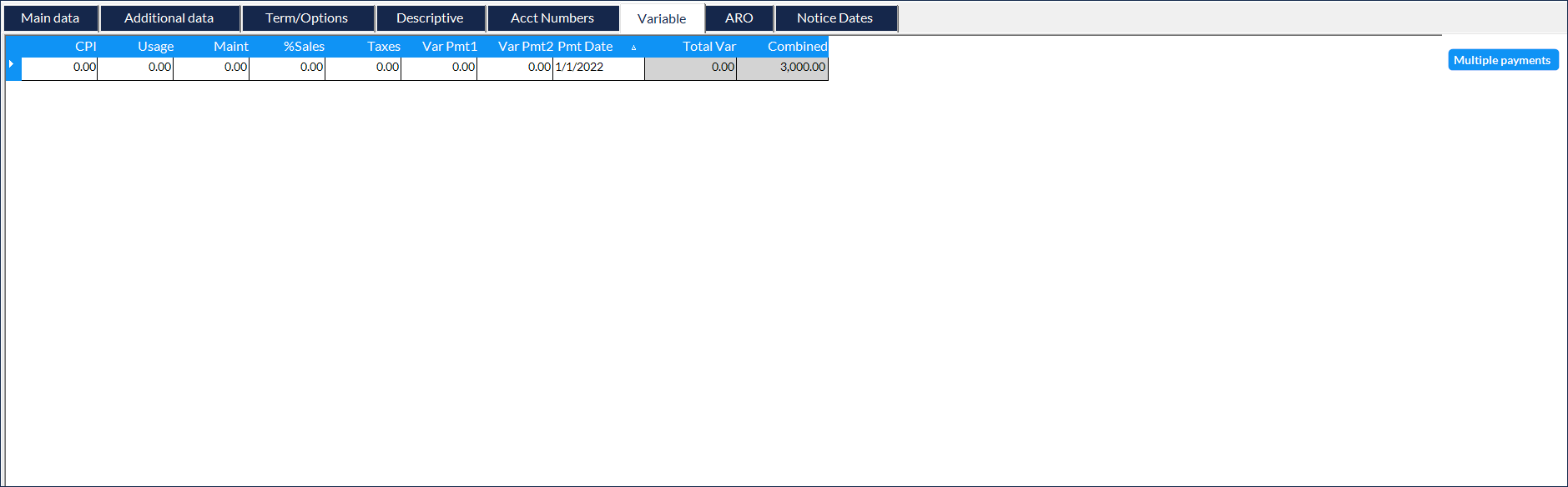Click the Maint column header
The height and width of the screenshot is (487, 1568).
212,47
